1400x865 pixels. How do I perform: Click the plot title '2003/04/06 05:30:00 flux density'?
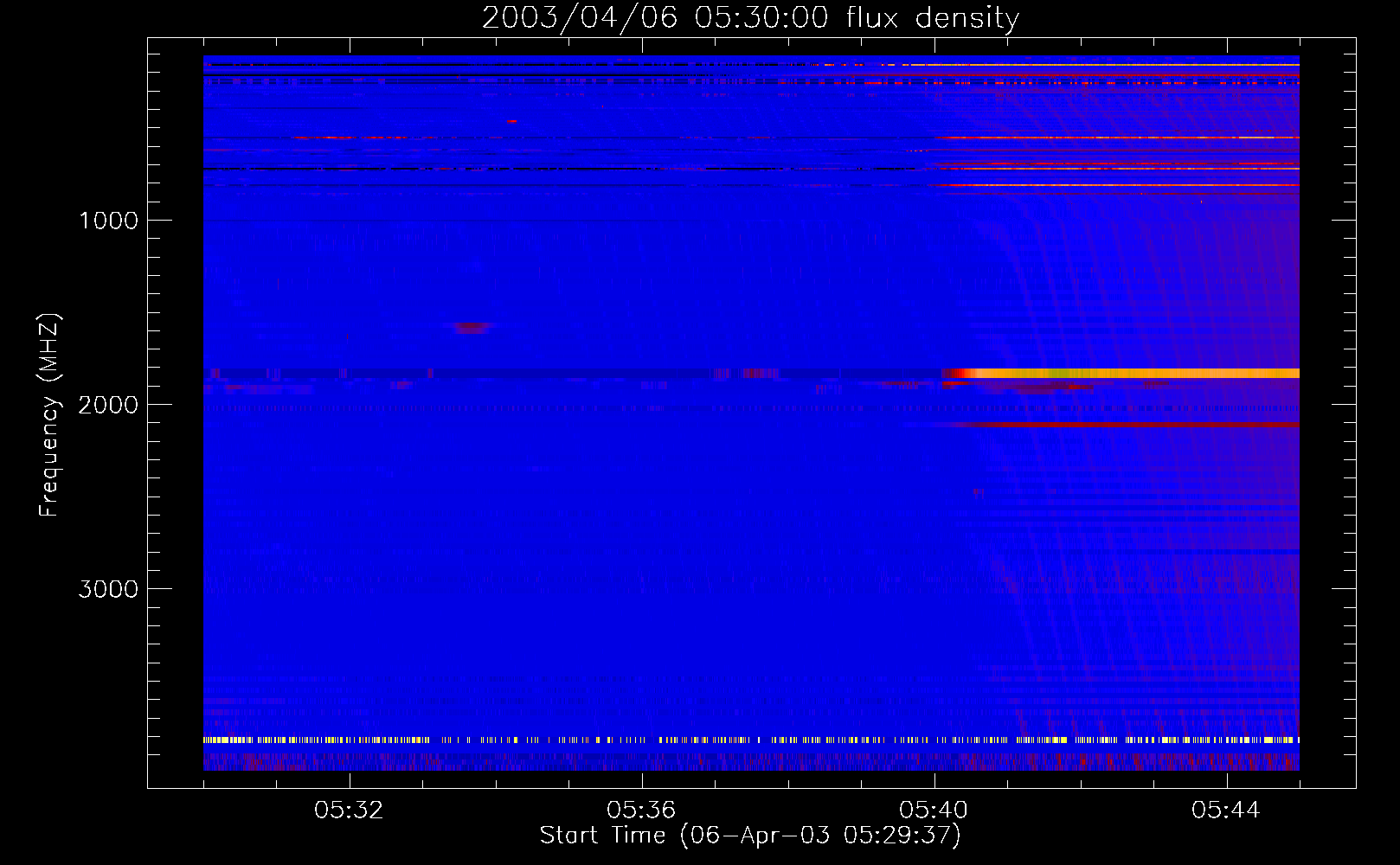pyautogui.click(x=750, y=17)
